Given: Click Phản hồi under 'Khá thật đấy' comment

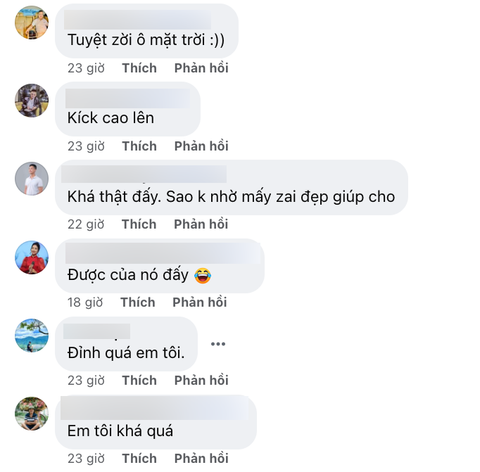Looking at the screenshot, I should pyautogui.click(x=201, y=224).
